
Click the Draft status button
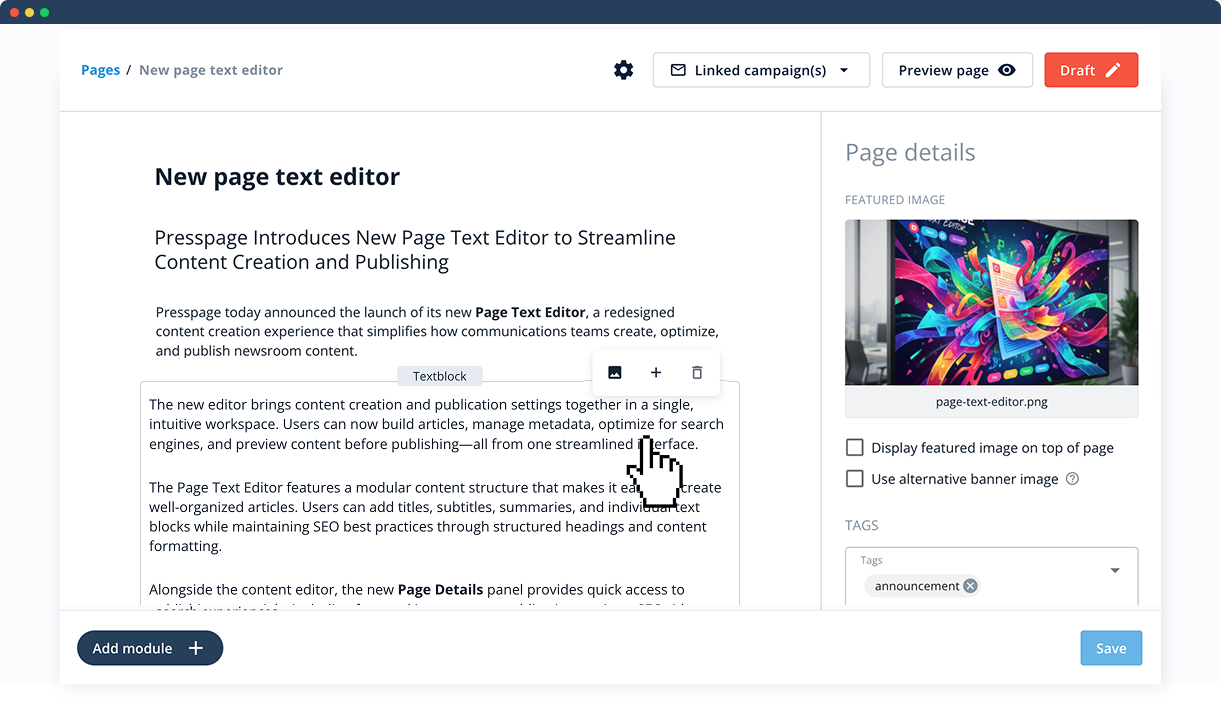(1091, 70)
